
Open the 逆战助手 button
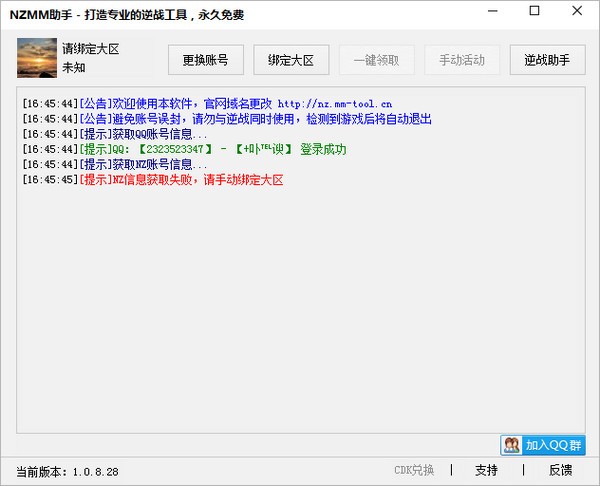[x=548, y=60]
